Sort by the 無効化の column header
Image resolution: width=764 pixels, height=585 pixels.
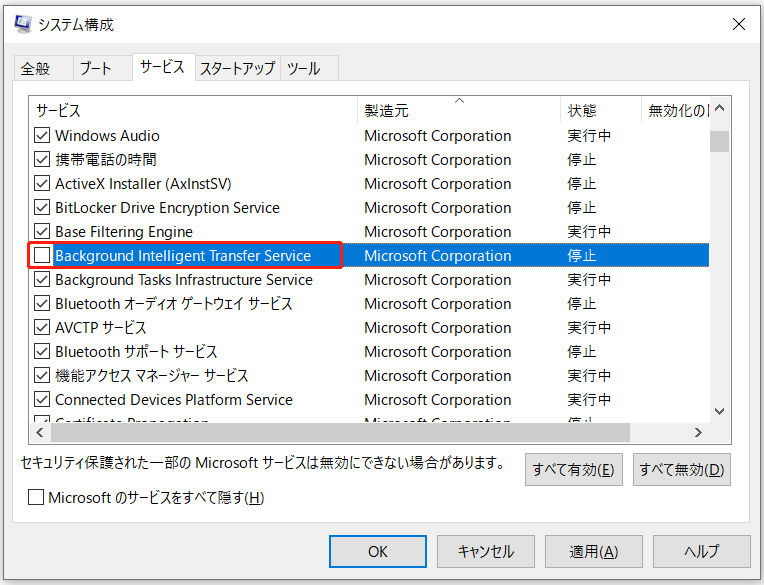point(675,111)
